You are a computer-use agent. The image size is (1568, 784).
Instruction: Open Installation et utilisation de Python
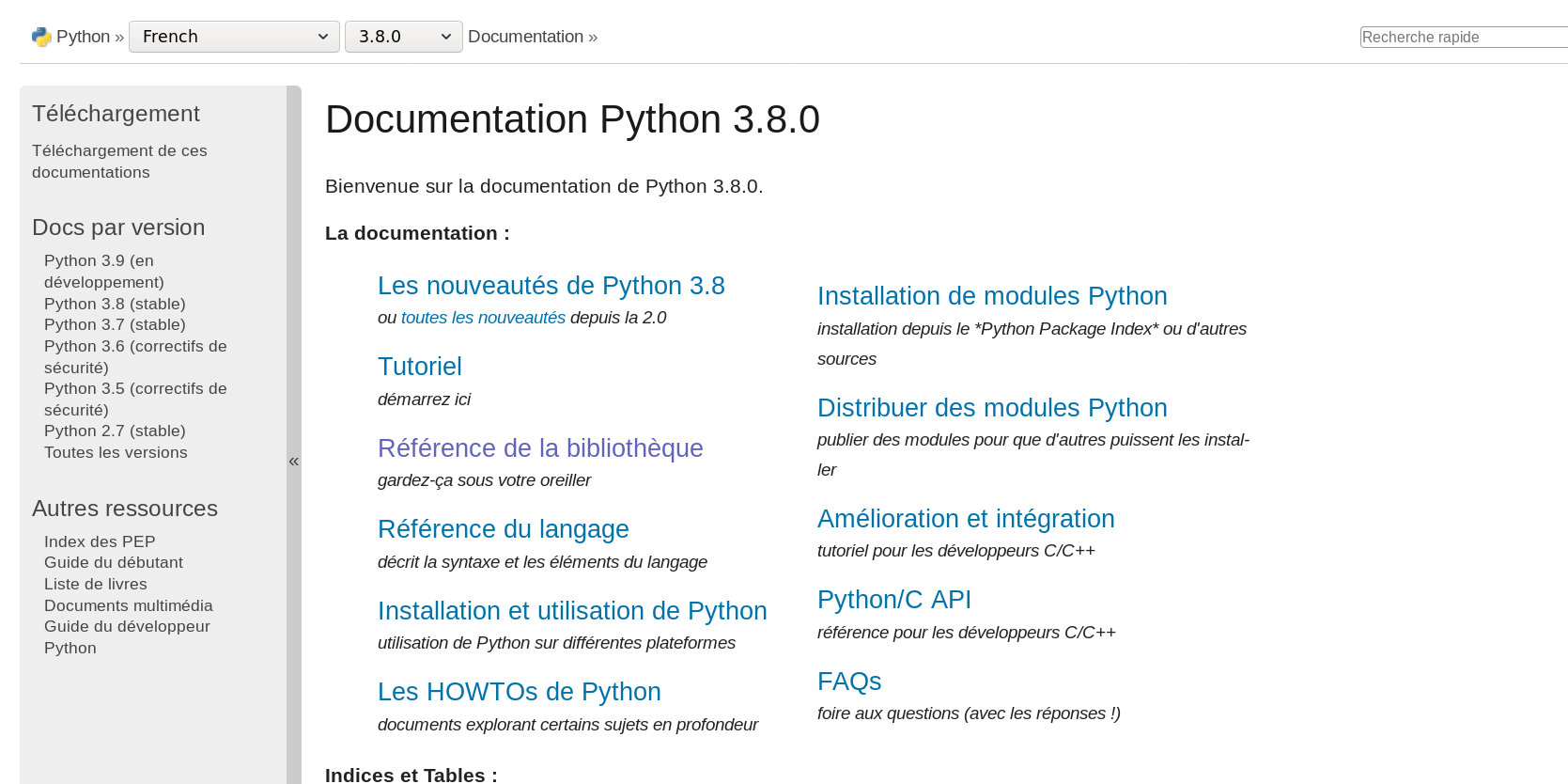pos(571,611)
